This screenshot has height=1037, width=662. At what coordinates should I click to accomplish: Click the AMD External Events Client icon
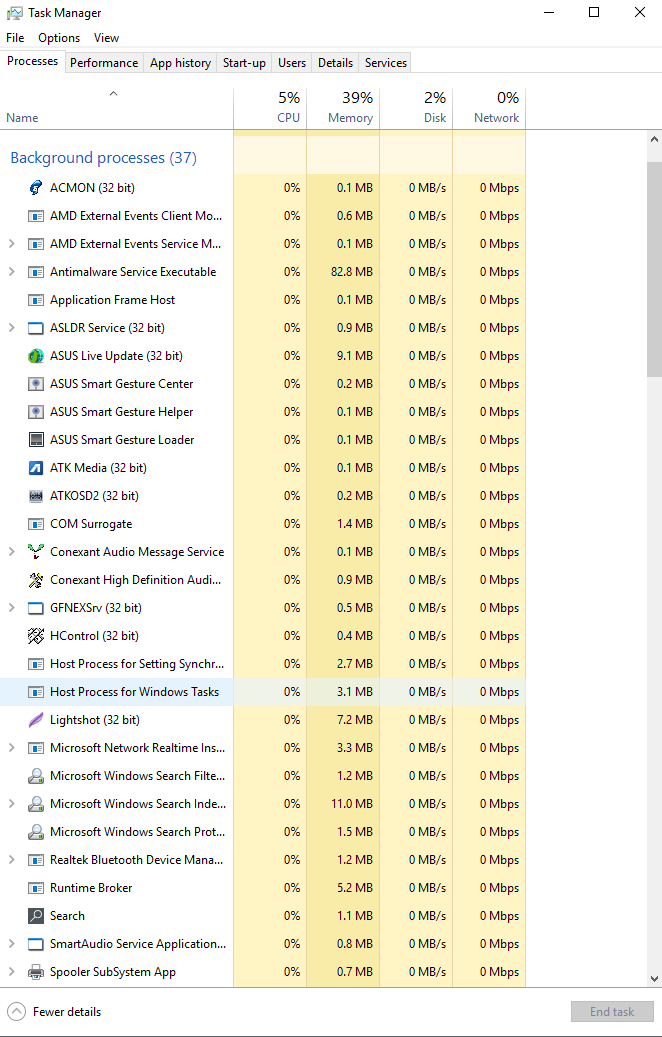coord(36,216)
